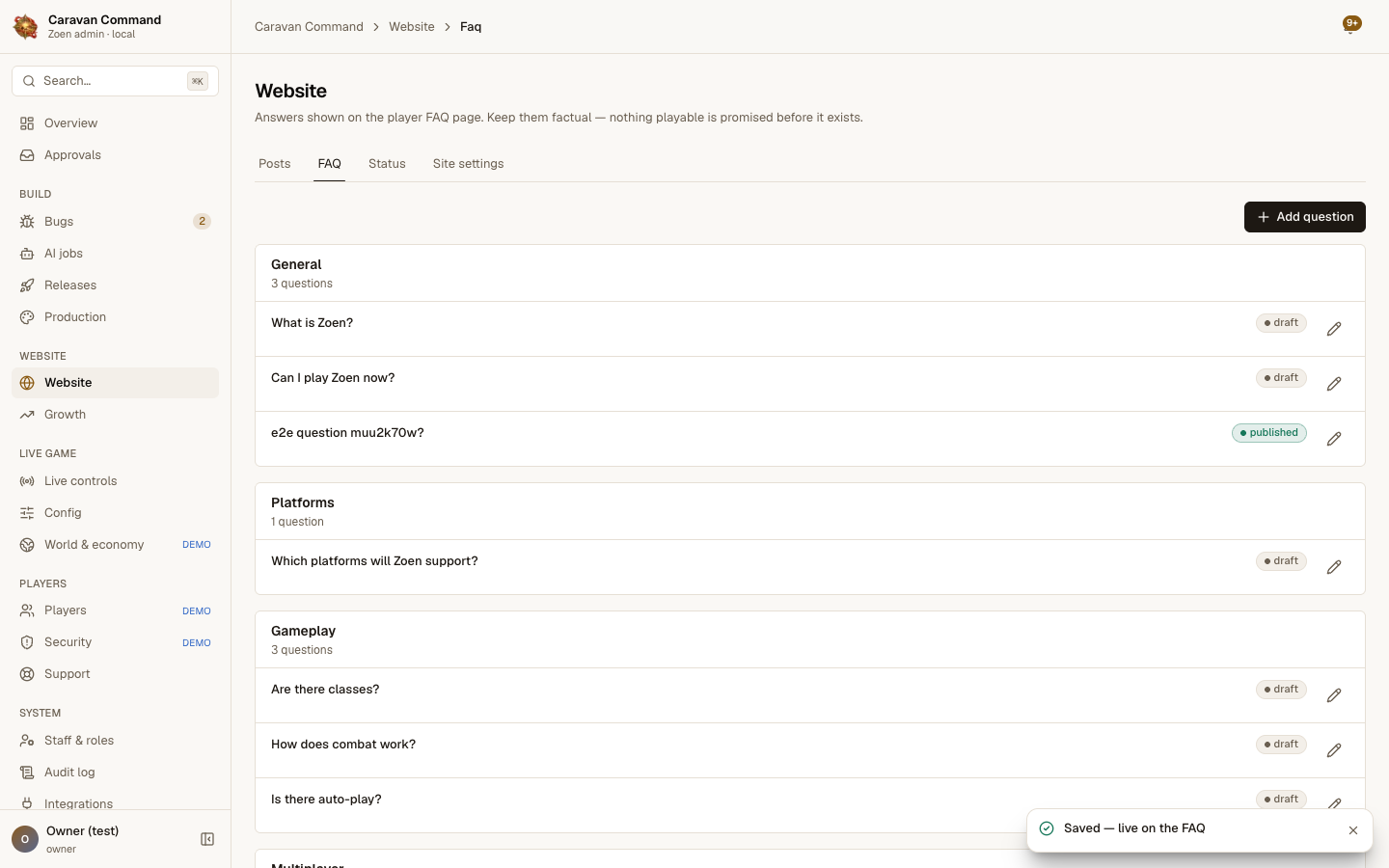Image resolution: width=1389 pixels, height=868 pixels.
Task: Edit the 'What is Zoen?' question
Action: [1334, 329]
